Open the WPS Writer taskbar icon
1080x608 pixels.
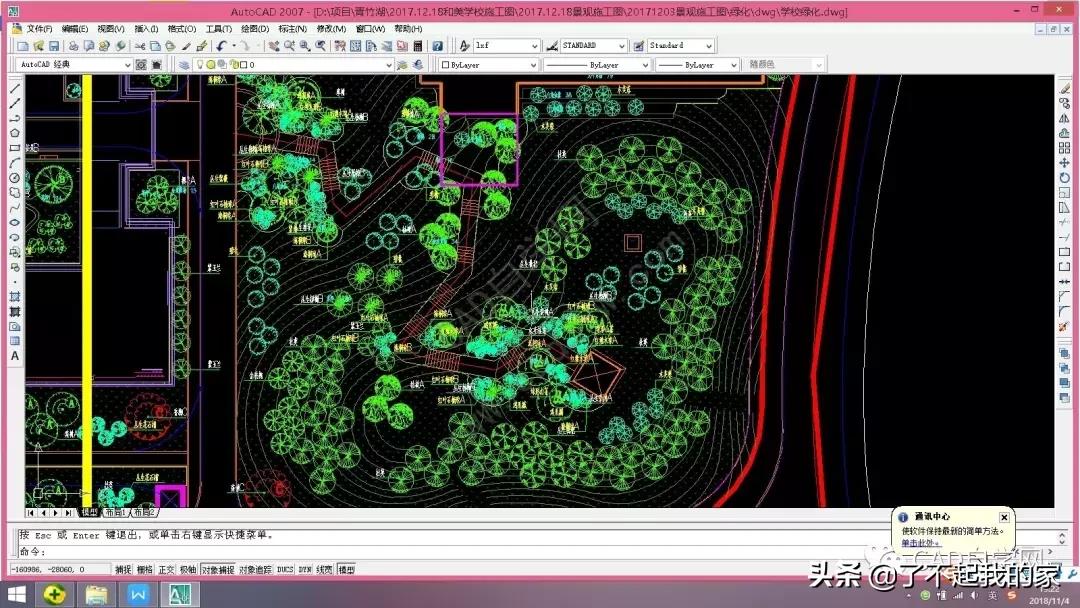(138, 594)
